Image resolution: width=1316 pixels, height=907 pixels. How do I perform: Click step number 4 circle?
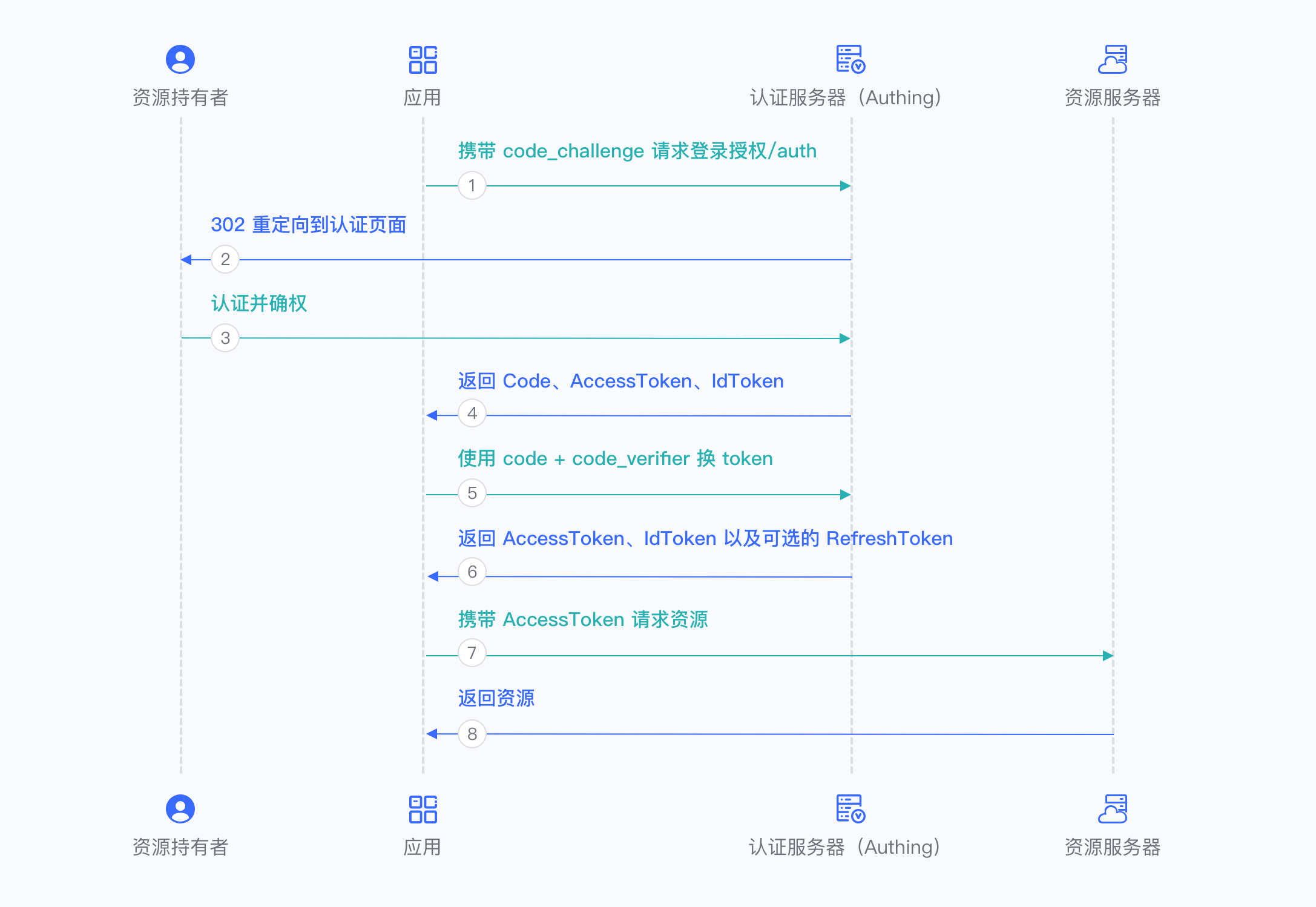(x=472, y=414)
